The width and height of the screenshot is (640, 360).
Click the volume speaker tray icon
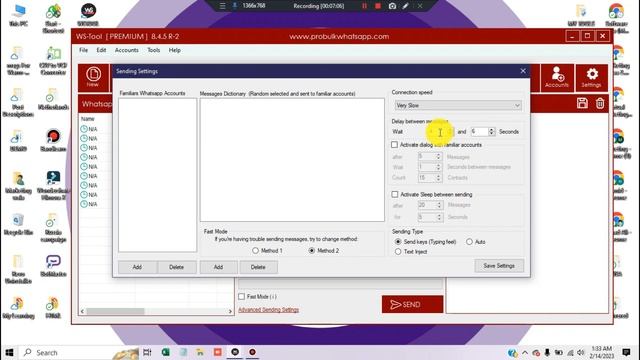581,353
